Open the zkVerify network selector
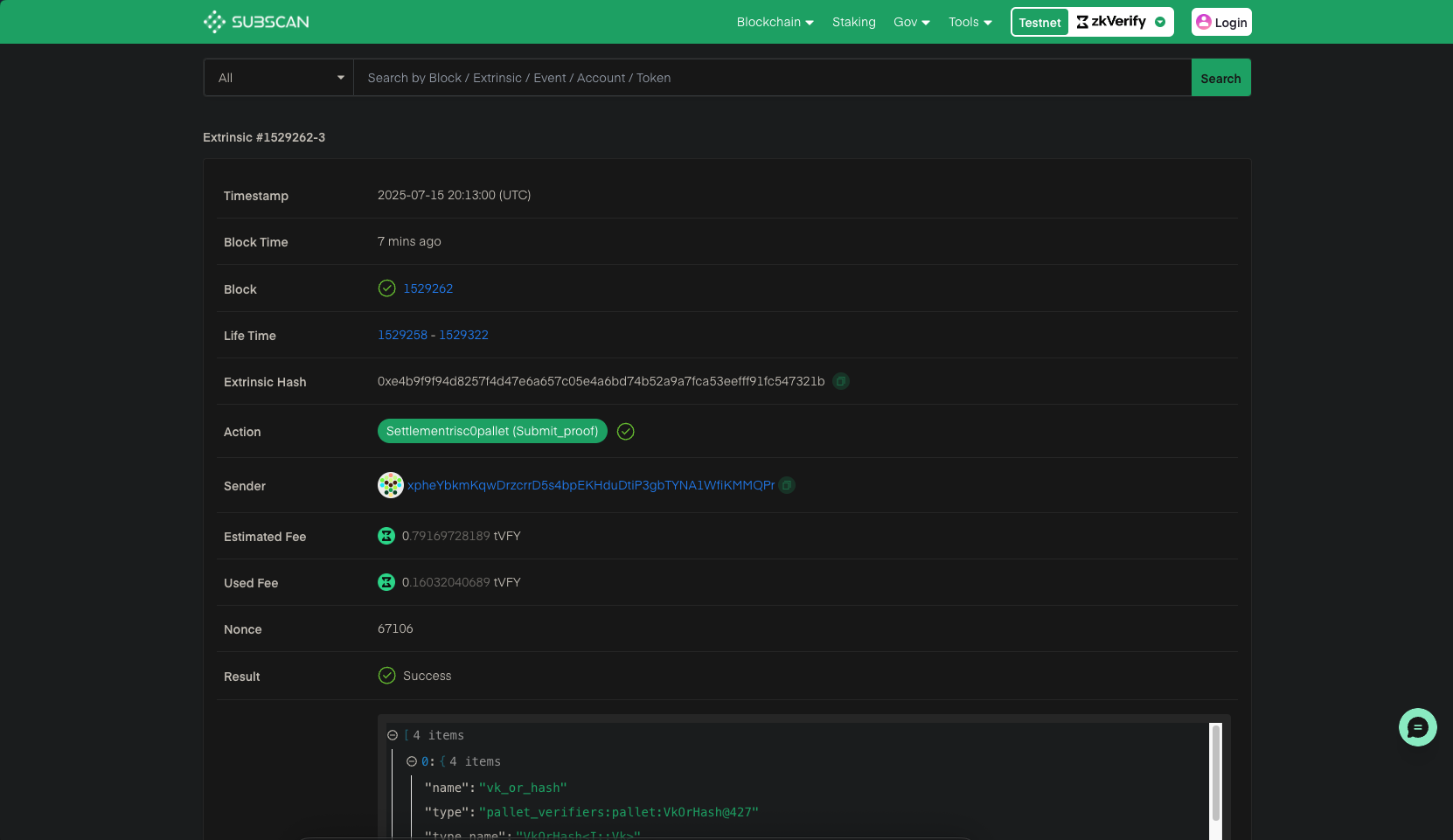 coord(1122,22)
